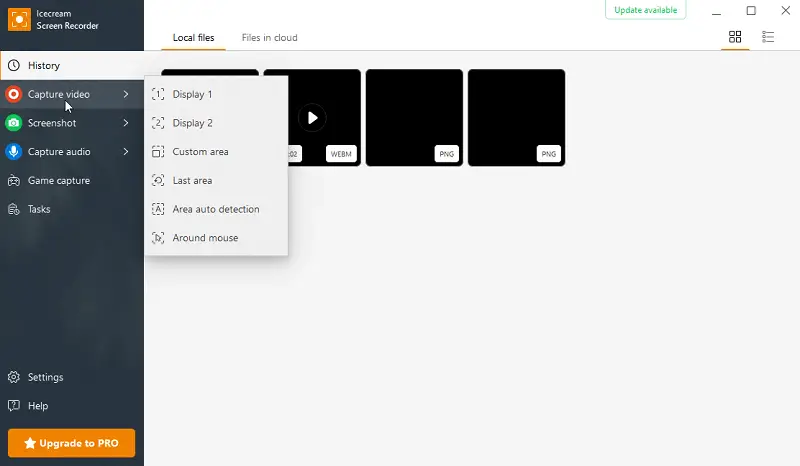Open the History section in sidebar
The width and height of the screenshot is (800, 466).
coord(44,66)
